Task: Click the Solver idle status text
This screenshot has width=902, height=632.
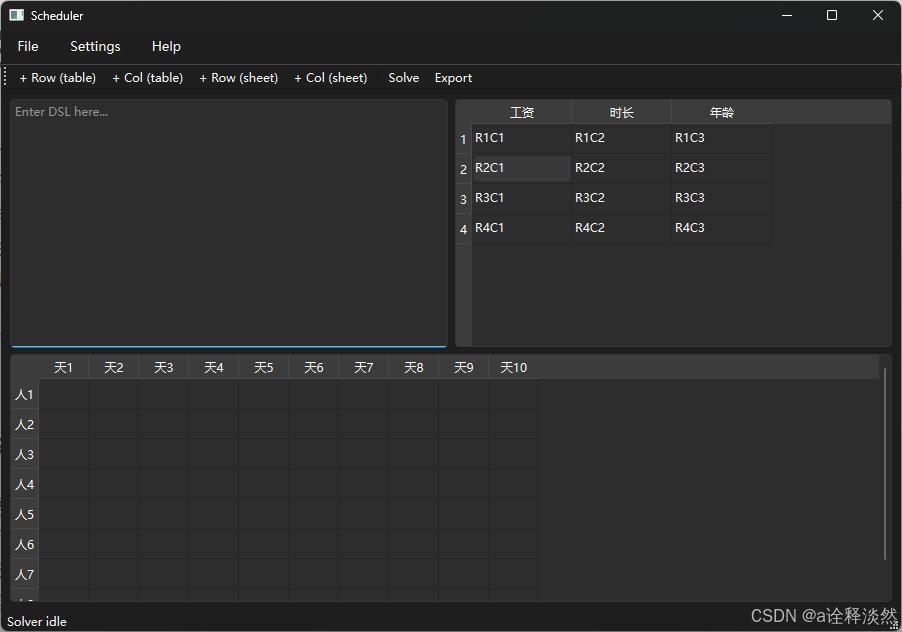Action: tap(37, 622)
